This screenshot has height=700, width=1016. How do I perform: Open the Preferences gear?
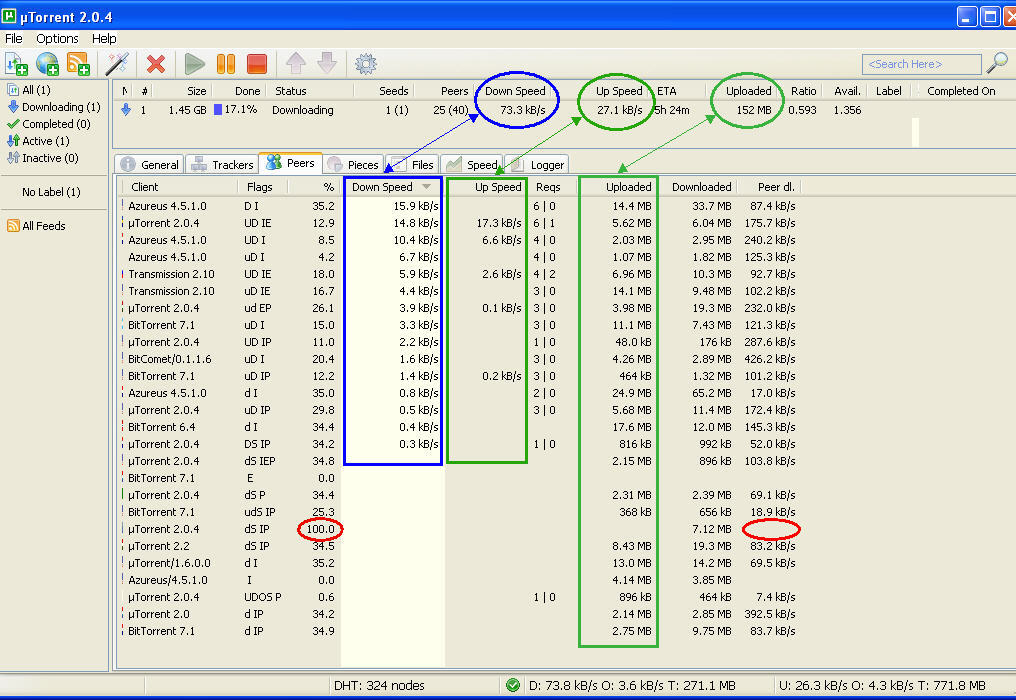(365, 63)
